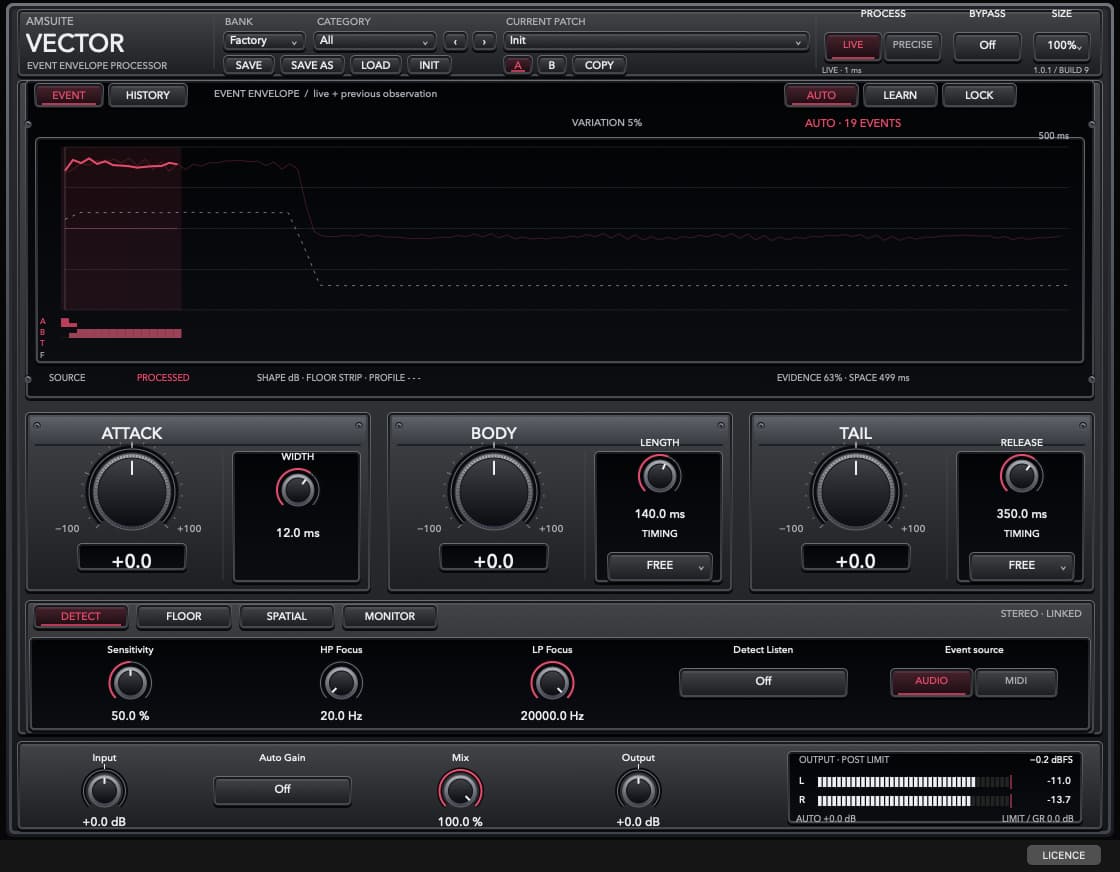Set event source to AUDIO
Screen dimensions: 1120x872
tap(931, 681)
